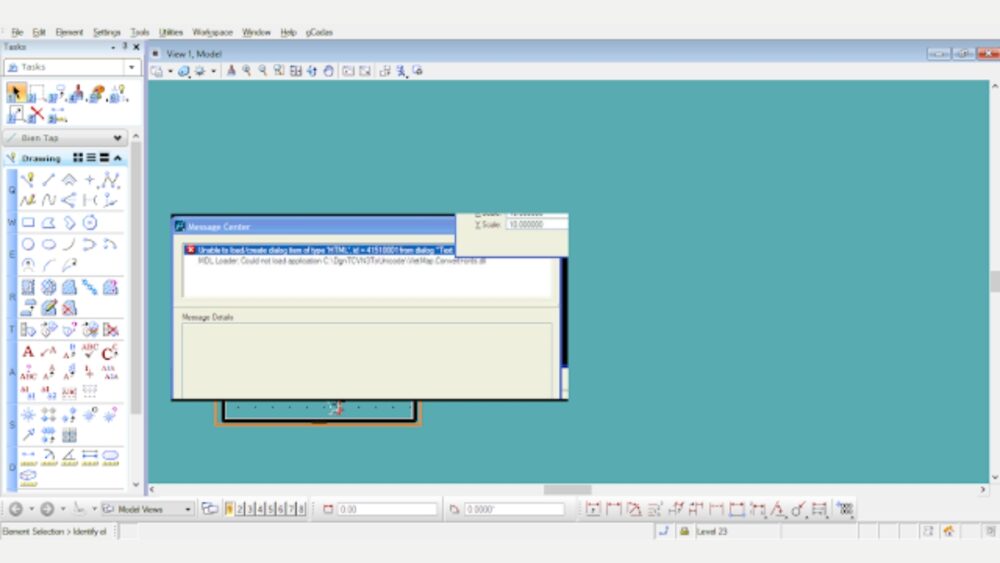The height and width of the screenshot is (563, 1000).
Task: Select the Element Selection arrow tool
Action: coord(16,93)
